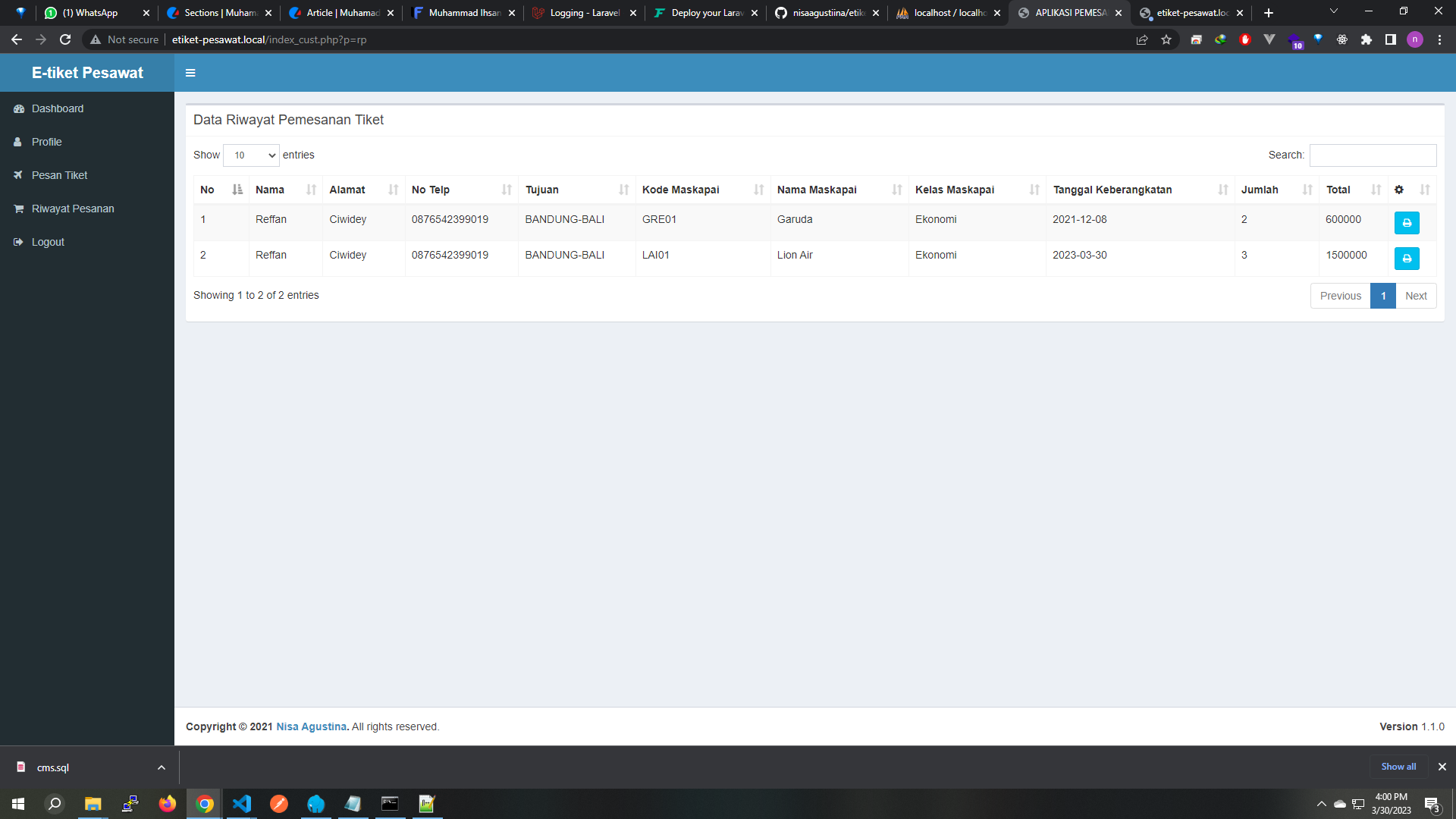Switch to the etiket-pesawat.local tab
The width and height of the screenshot is (1456, 819).
(x=1191, y=13)
